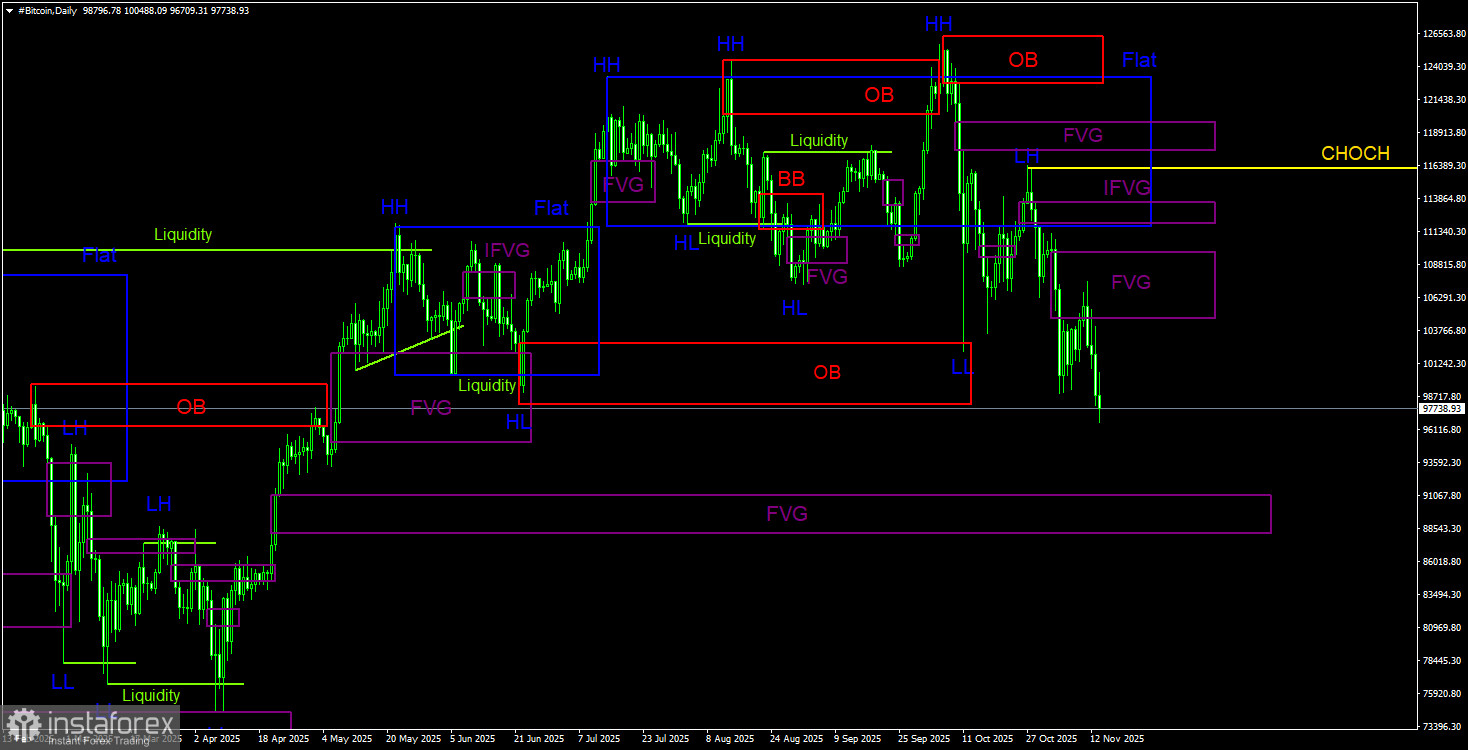Click the 91067.80 price axis label

pyautogui.click(x=1440, y=496)
